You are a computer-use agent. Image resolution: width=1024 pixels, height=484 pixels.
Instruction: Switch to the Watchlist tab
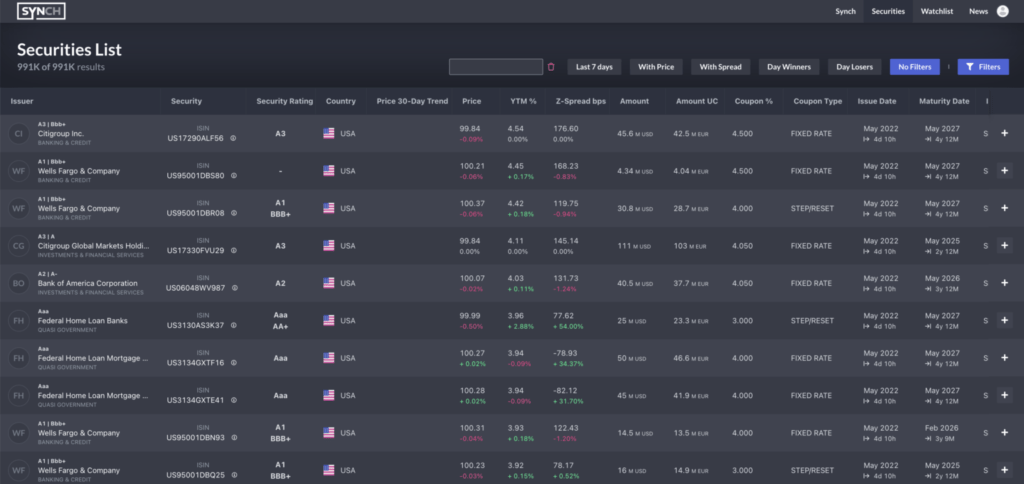(936, 11)
